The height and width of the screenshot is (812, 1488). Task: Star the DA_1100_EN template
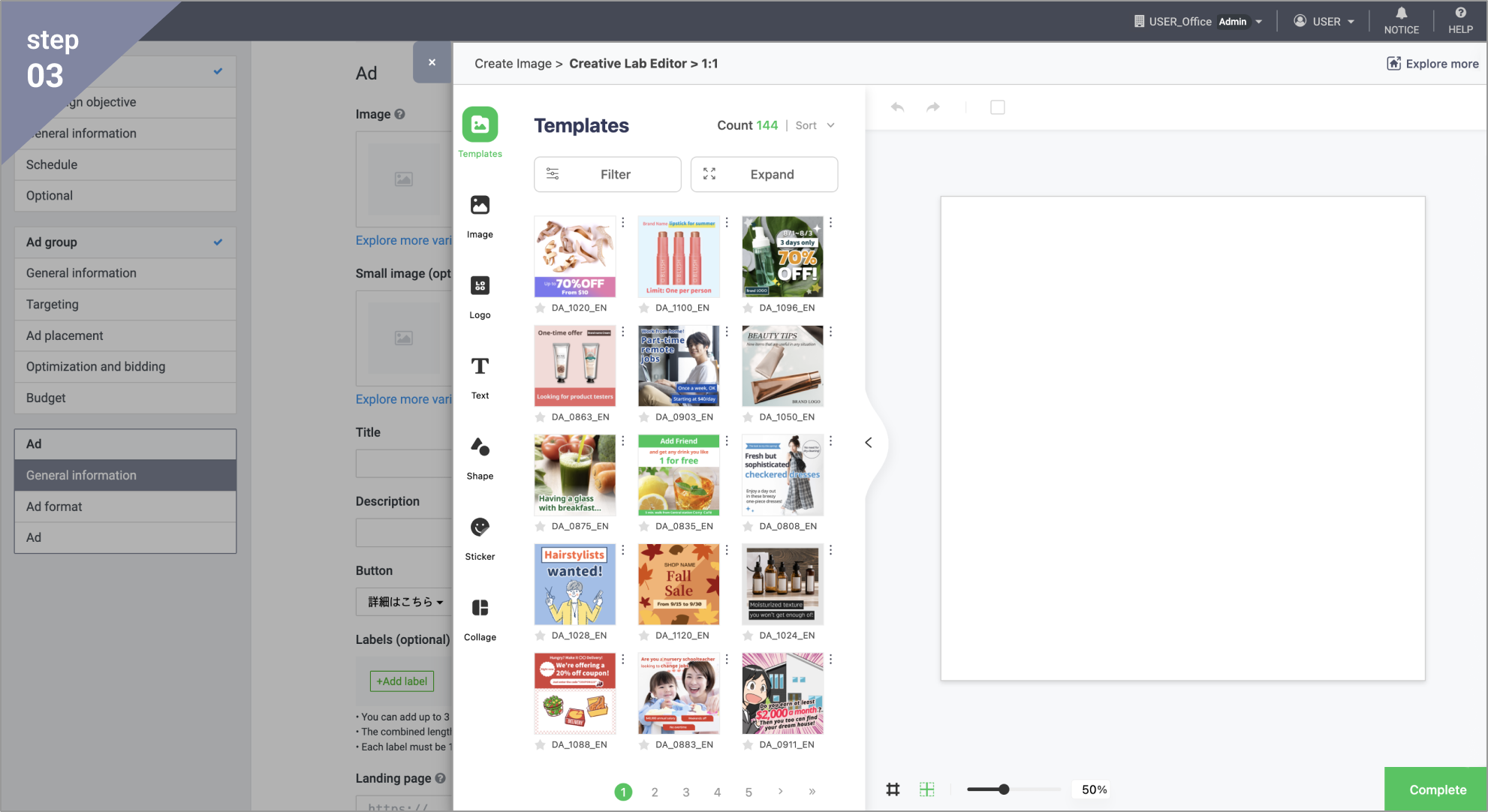[x=643, y=308]
